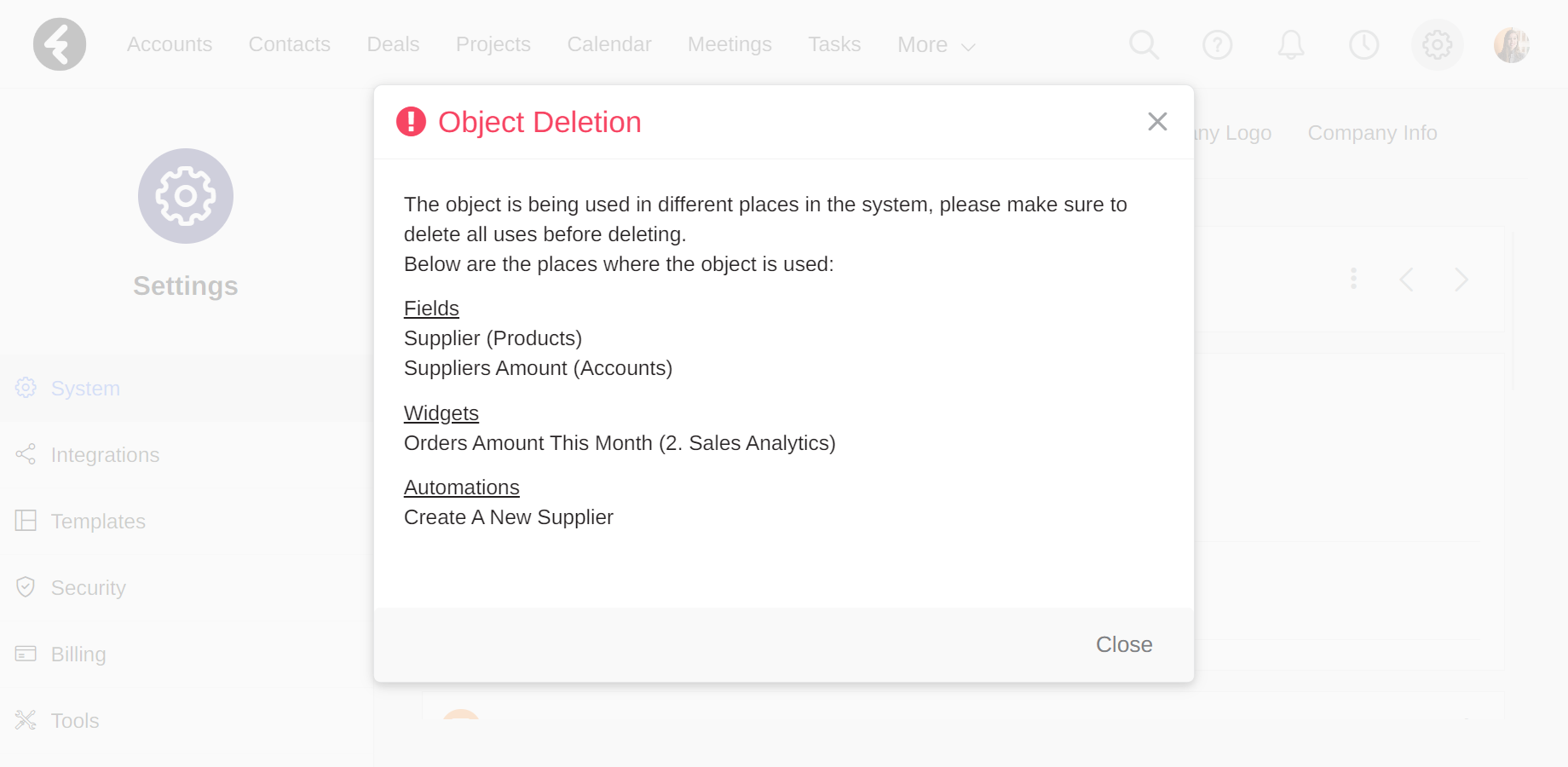This screenshot has height=767, width=1568.
Task: Click the System gear icon in sidebar
Action: coord(26,388)
